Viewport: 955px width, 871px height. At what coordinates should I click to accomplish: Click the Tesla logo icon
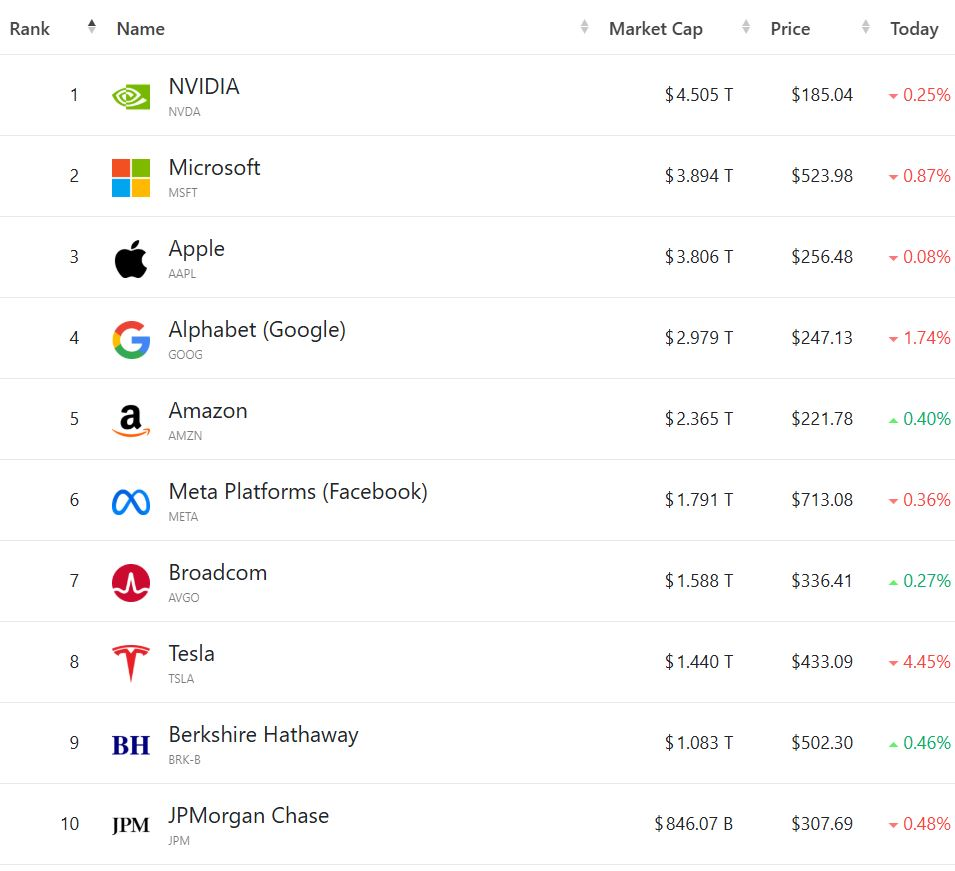(131, 663)
